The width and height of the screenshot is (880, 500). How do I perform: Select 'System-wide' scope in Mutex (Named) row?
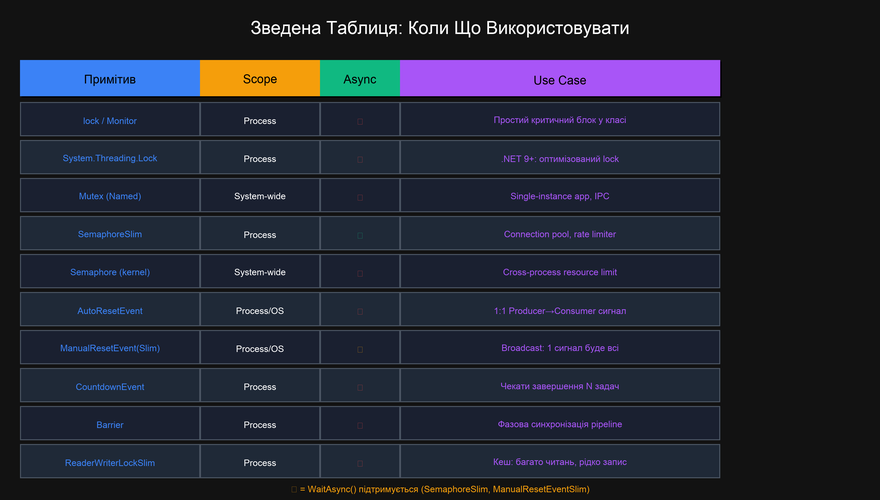pos(260,196)
